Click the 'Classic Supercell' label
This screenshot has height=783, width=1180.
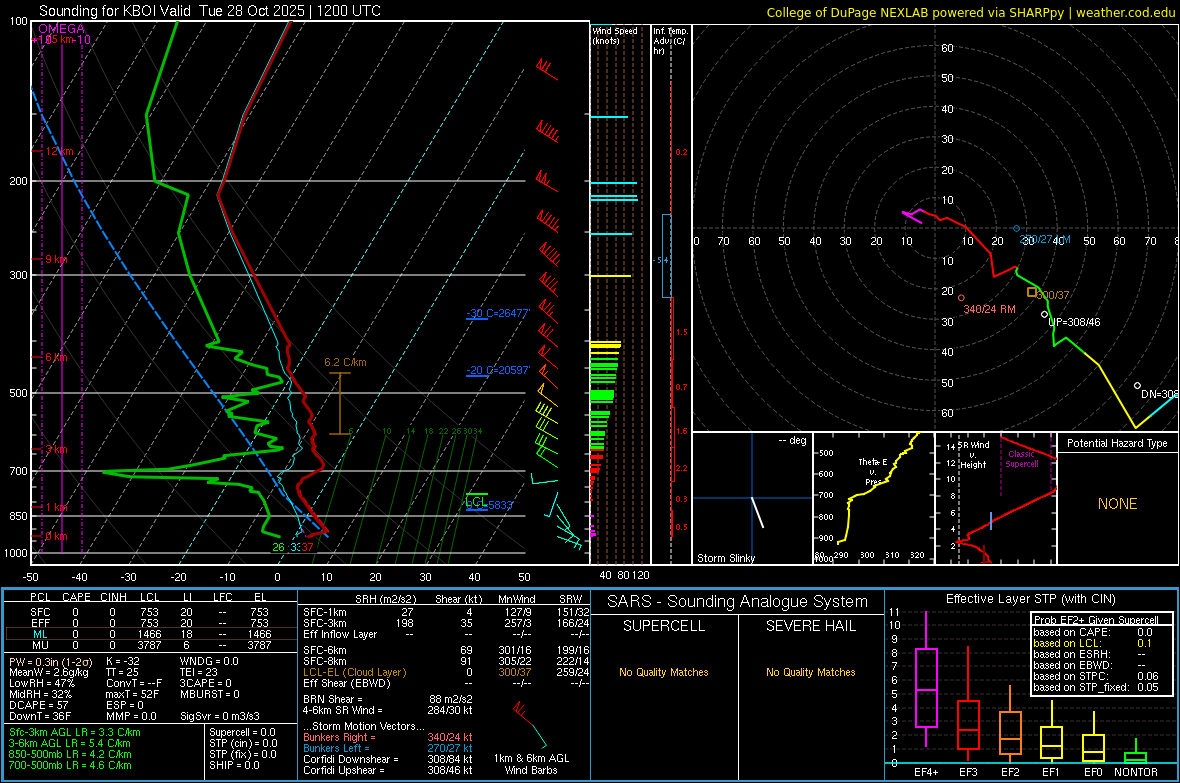coord(1021,459)
